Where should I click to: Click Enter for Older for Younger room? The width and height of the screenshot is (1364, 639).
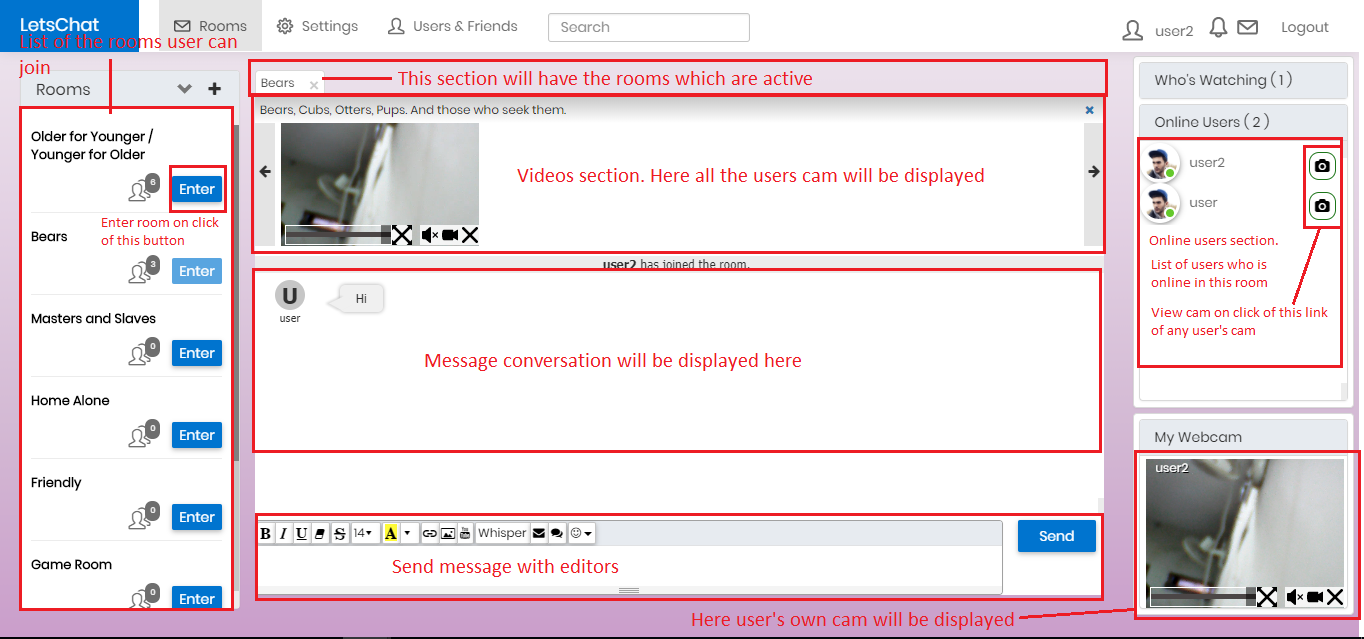tap(197, 189)
